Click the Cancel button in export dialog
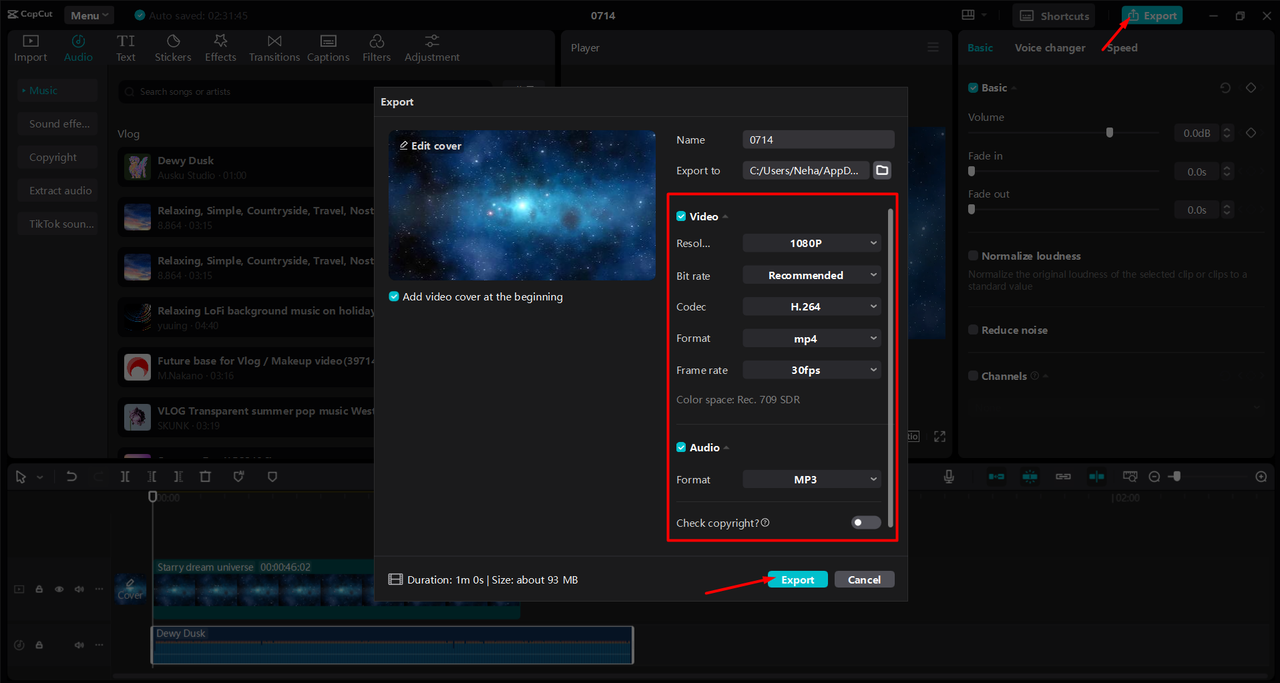The image size is (1280, 683). (x=864, y=580)
